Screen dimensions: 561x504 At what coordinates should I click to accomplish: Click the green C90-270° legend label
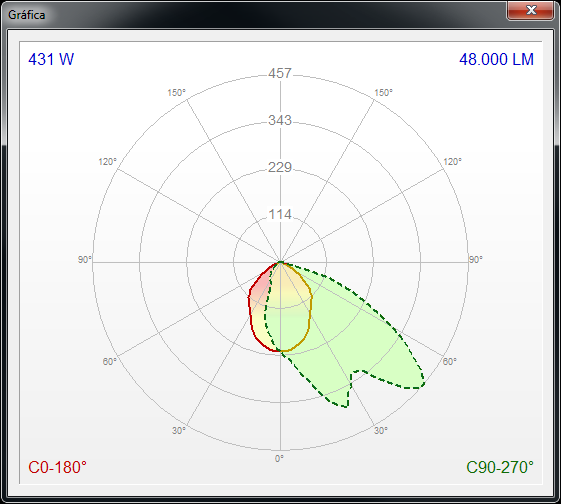click(x=500, y=468)
